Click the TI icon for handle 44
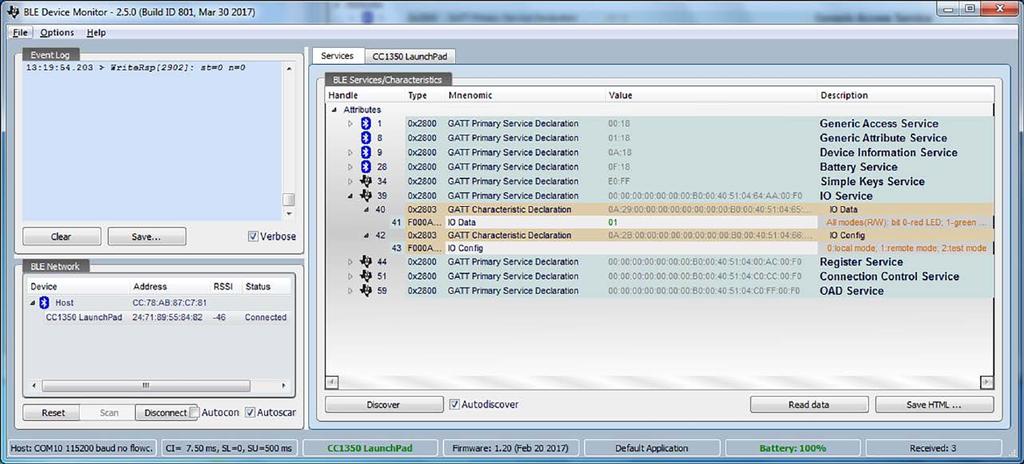Viewport: 1024px width, 464px height. tap(366, 261)
